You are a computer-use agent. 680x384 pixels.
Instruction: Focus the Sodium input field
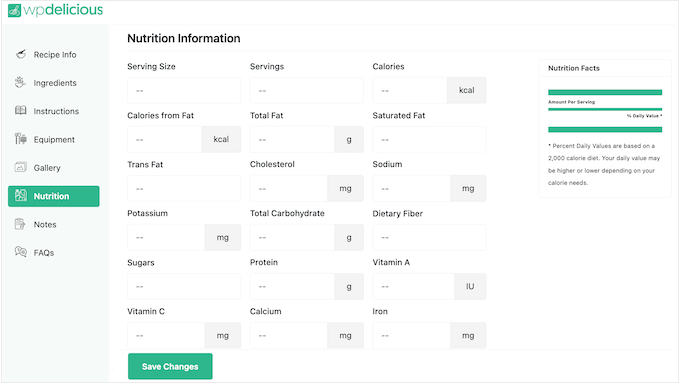(411, 188)
